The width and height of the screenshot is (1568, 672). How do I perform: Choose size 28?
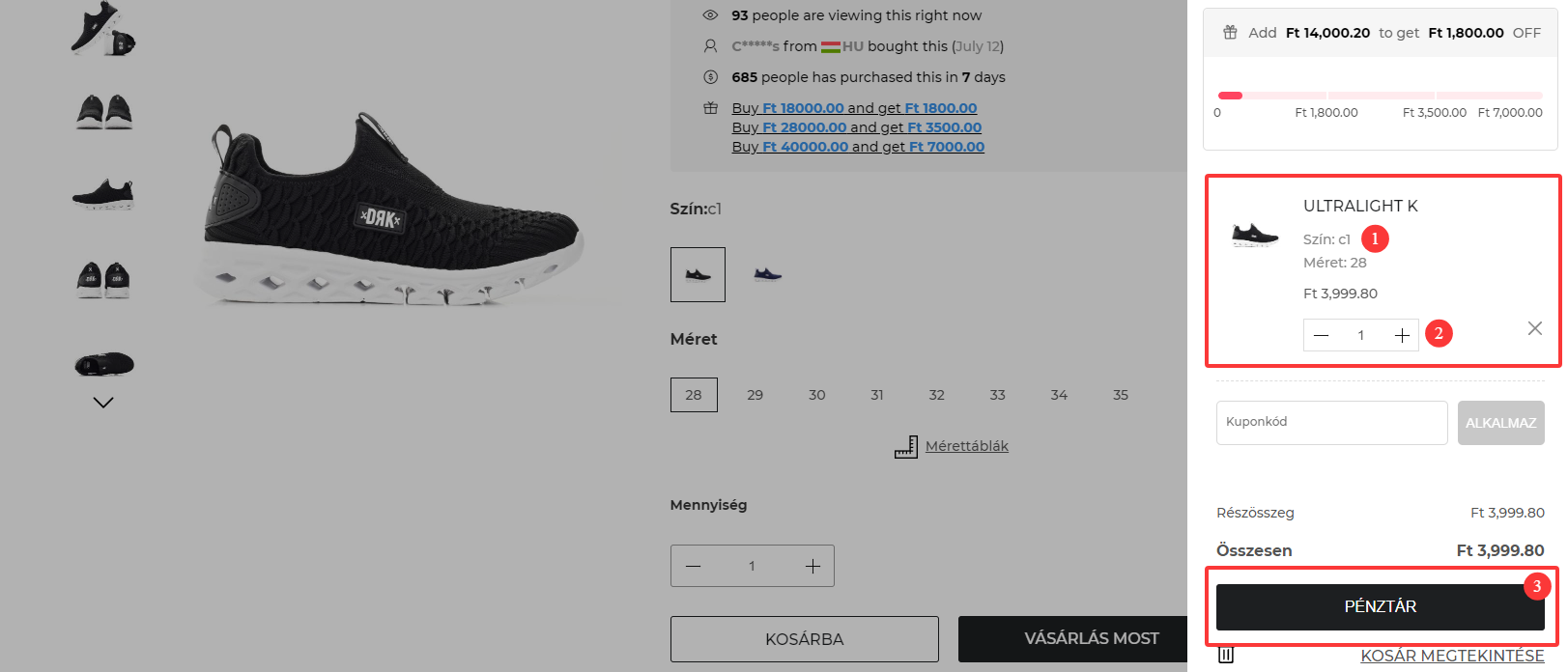(x=694, y=395)
